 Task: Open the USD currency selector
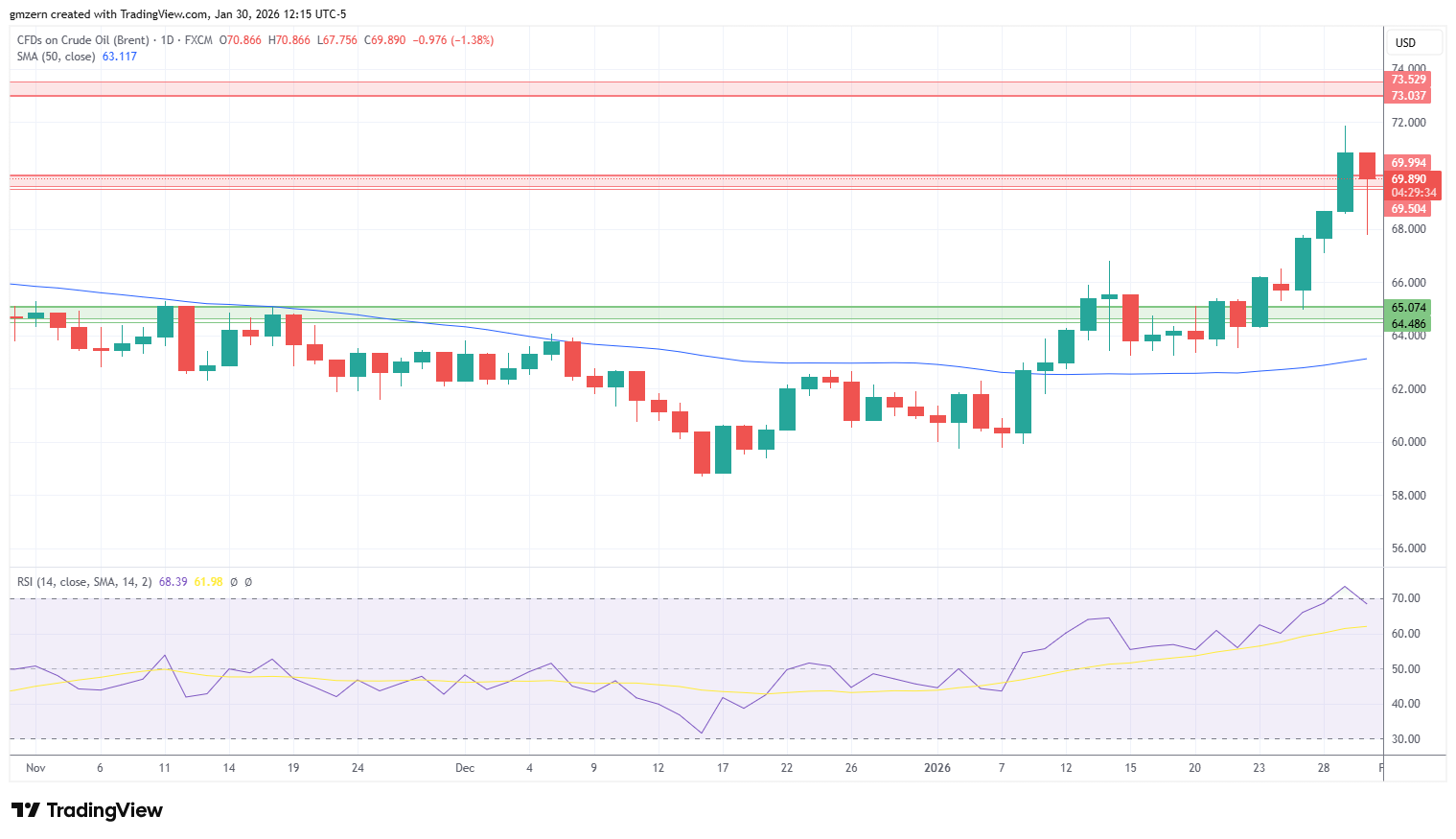point(1415,43)
